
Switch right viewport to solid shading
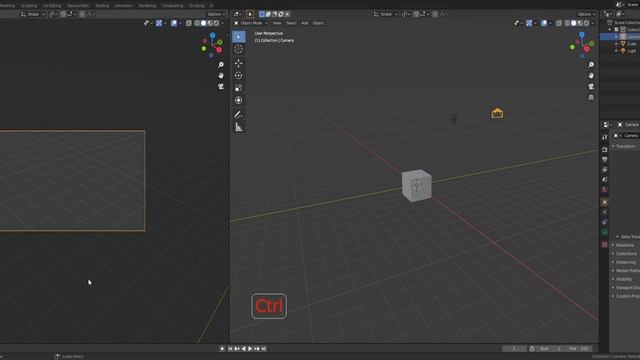pos(574,23)
